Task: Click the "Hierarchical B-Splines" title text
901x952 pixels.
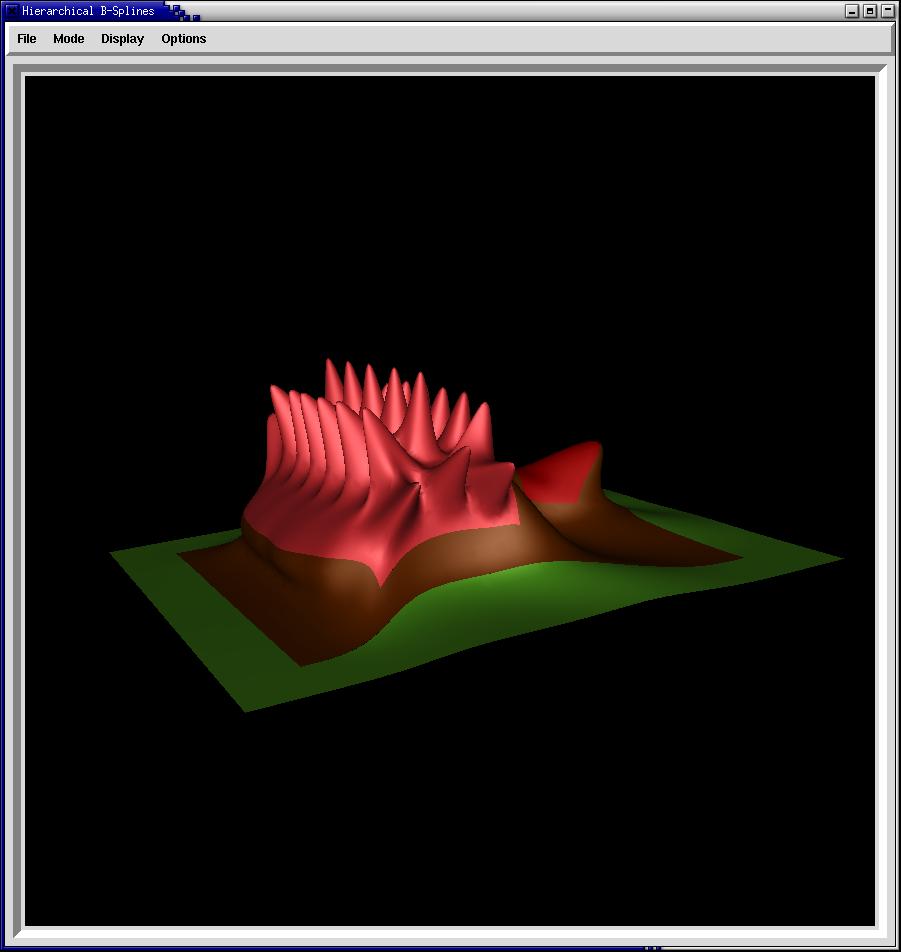Action: pyautogui.click(x=88, y=11)
